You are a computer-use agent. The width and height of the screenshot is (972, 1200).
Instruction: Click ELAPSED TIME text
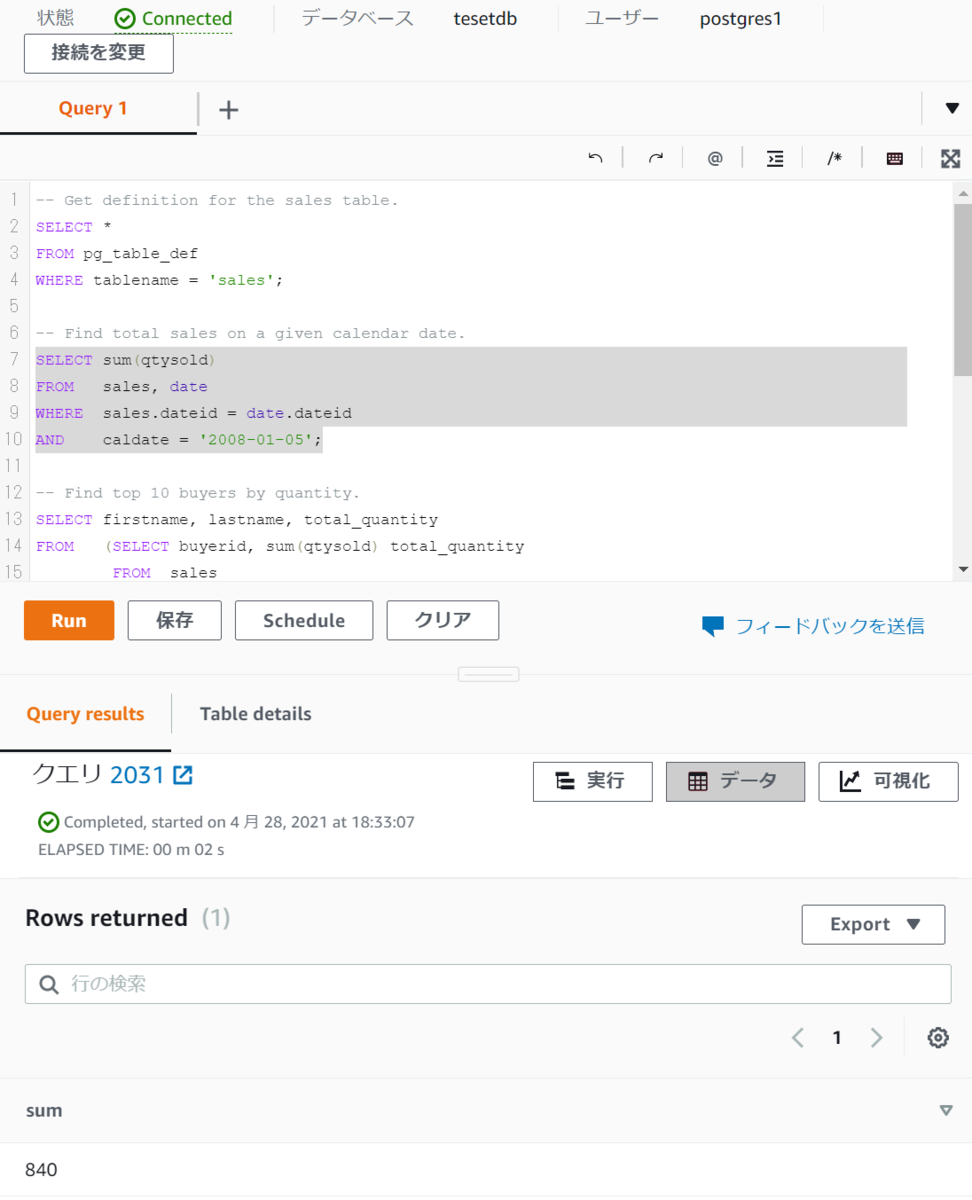131,850
